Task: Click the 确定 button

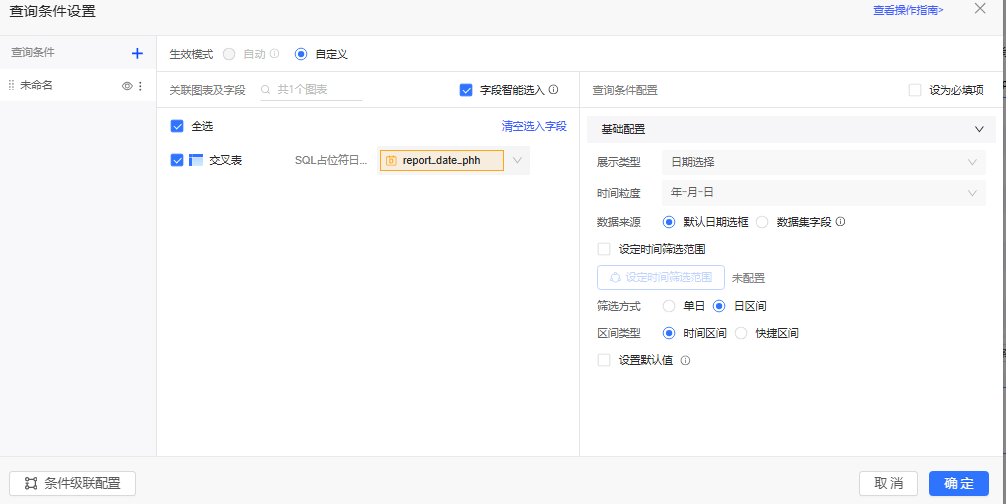Action: click(958, 483)
